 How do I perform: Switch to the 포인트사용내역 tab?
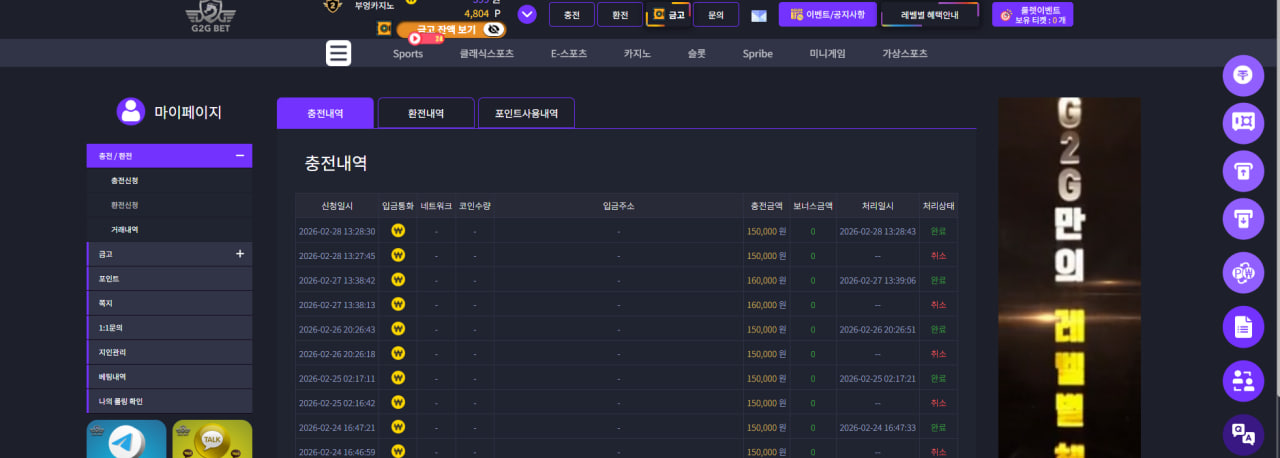pyautogui.click(x=526, y=113)
